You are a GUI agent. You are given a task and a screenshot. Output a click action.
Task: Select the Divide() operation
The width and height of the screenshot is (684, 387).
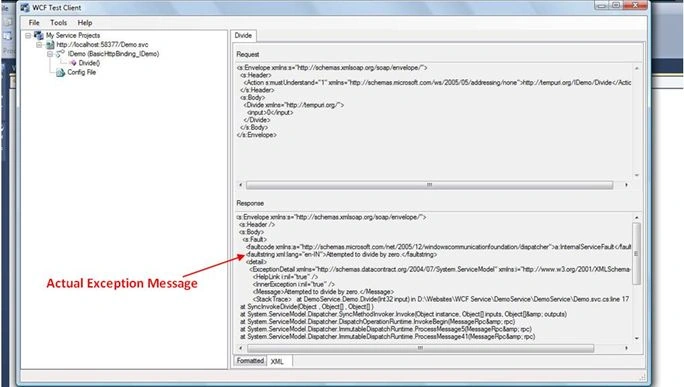[89, 63]
